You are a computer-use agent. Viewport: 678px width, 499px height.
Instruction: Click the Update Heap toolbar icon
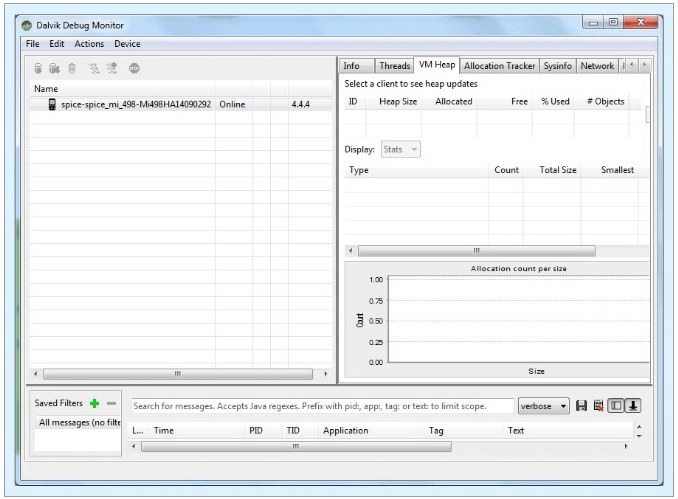tap(38, 68)
